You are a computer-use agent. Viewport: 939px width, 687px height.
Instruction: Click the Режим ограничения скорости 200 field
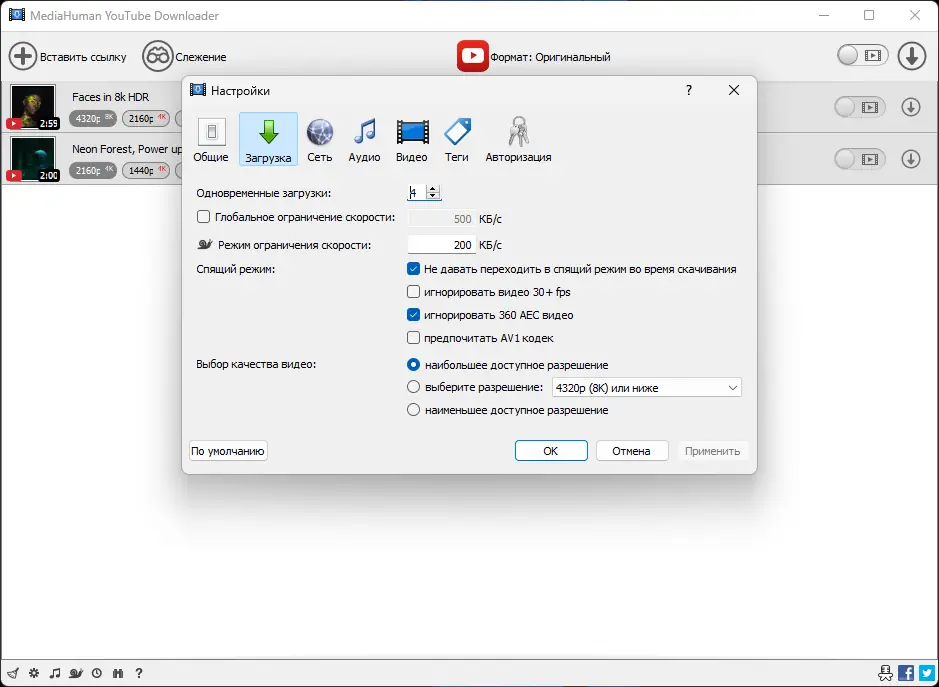442,244
